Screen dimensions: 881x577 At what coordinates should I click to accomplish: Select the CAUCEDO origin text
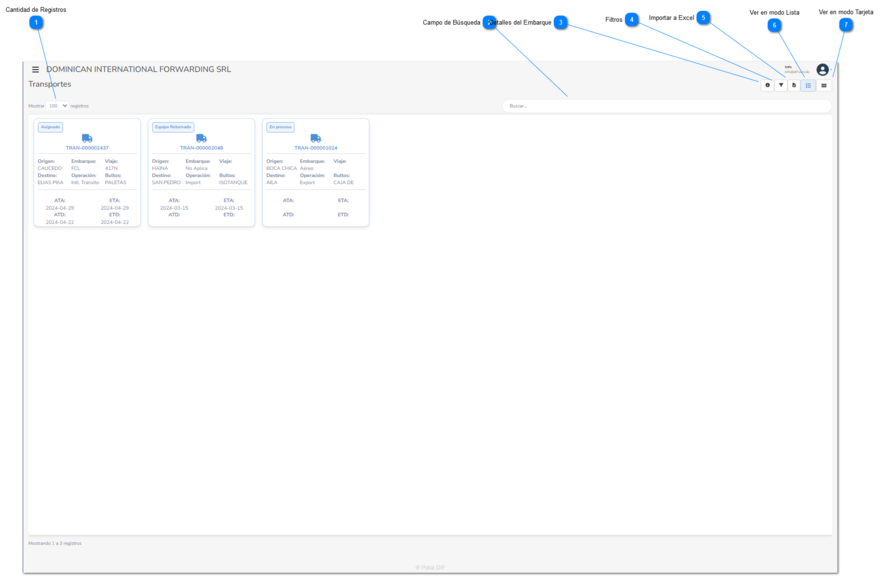tap(50, 168)
